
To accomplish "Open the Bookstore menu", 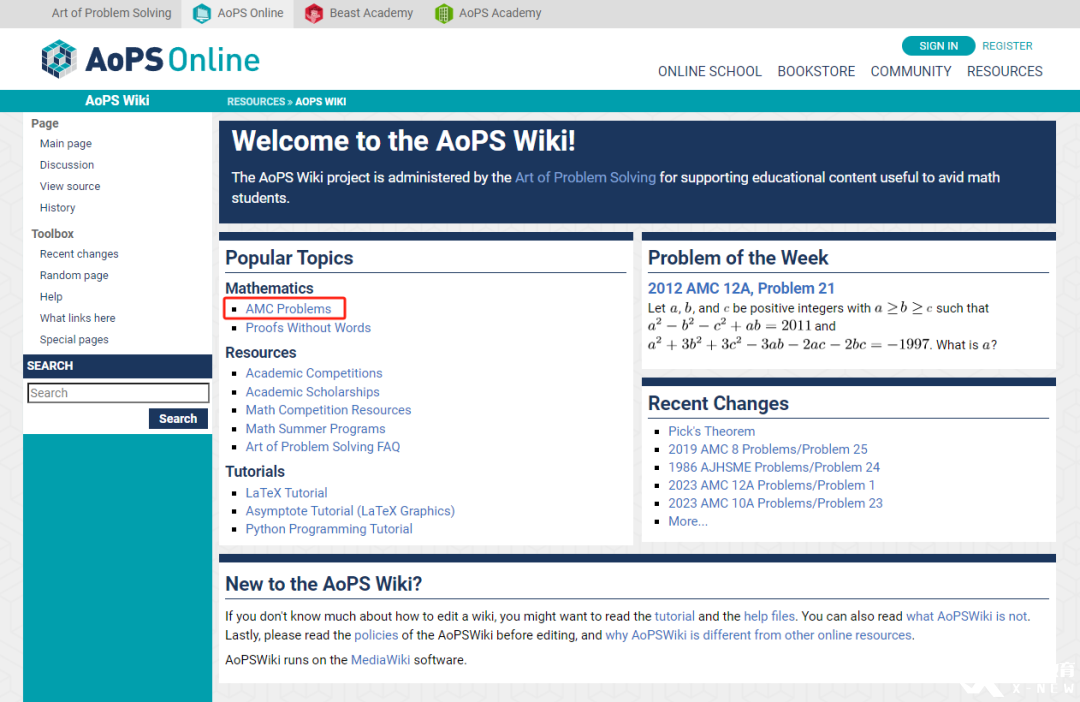I will point(816,72).
